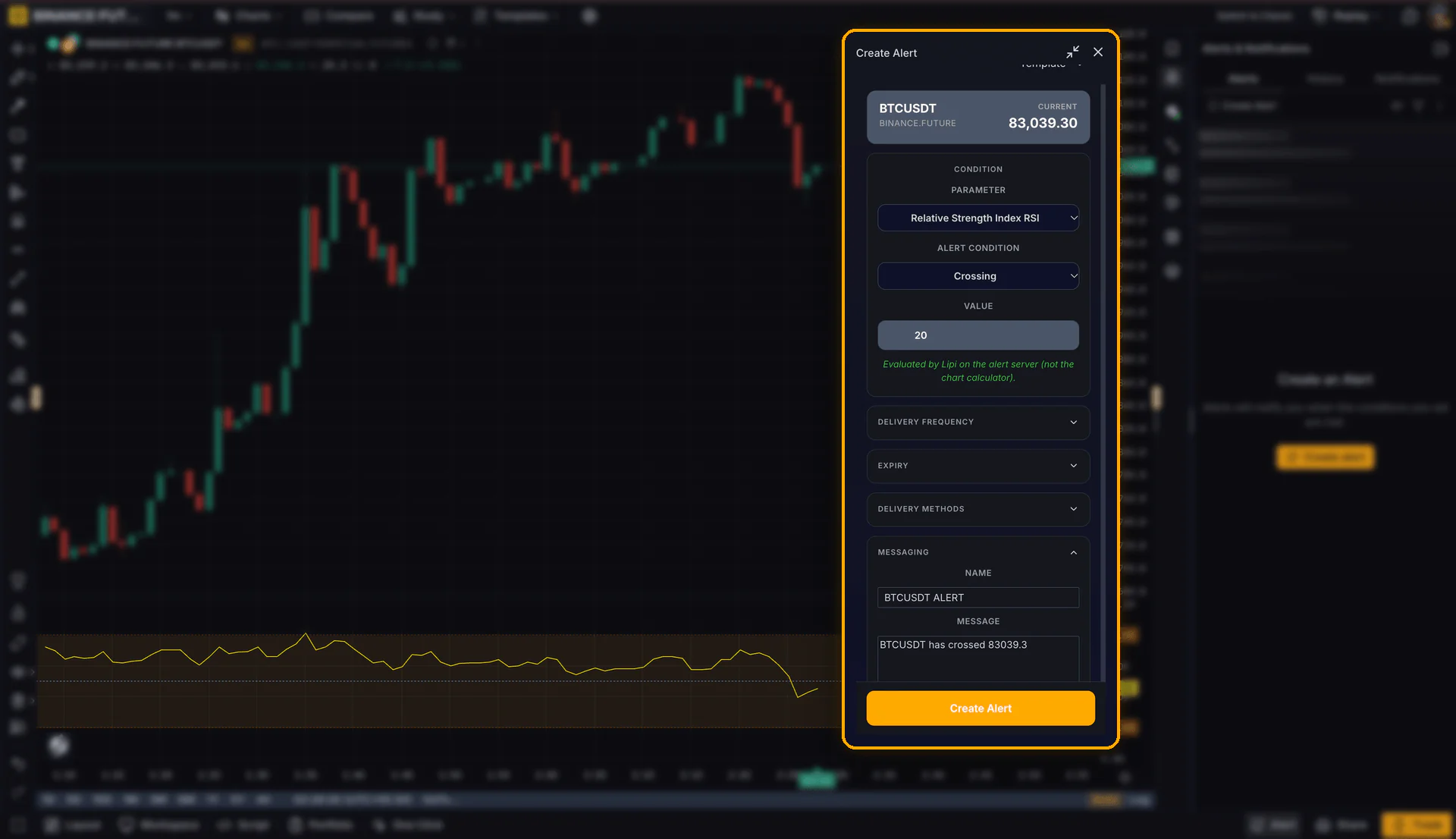Expand the Delivery Frequency section
Screen dimensions: 1456x839
[x=978, y=422]
